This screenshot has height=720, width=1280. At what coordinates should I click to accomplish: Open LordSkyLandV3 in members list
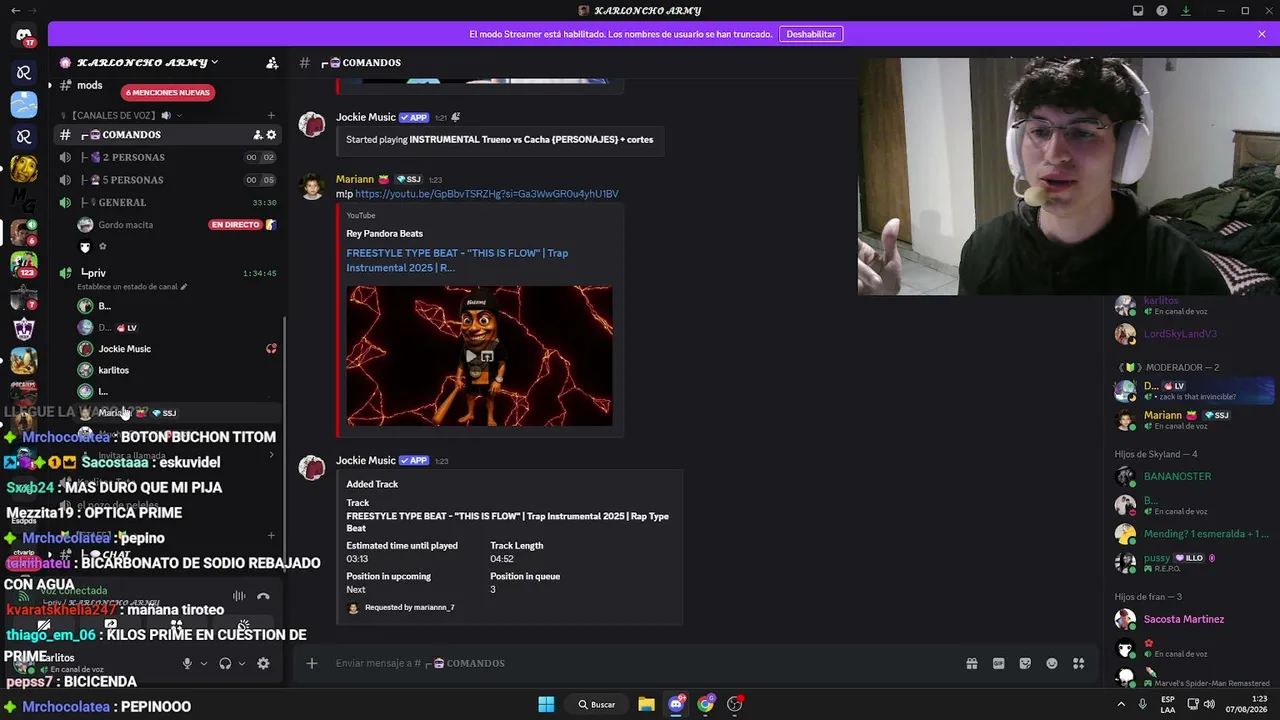tap(1192, 334)
